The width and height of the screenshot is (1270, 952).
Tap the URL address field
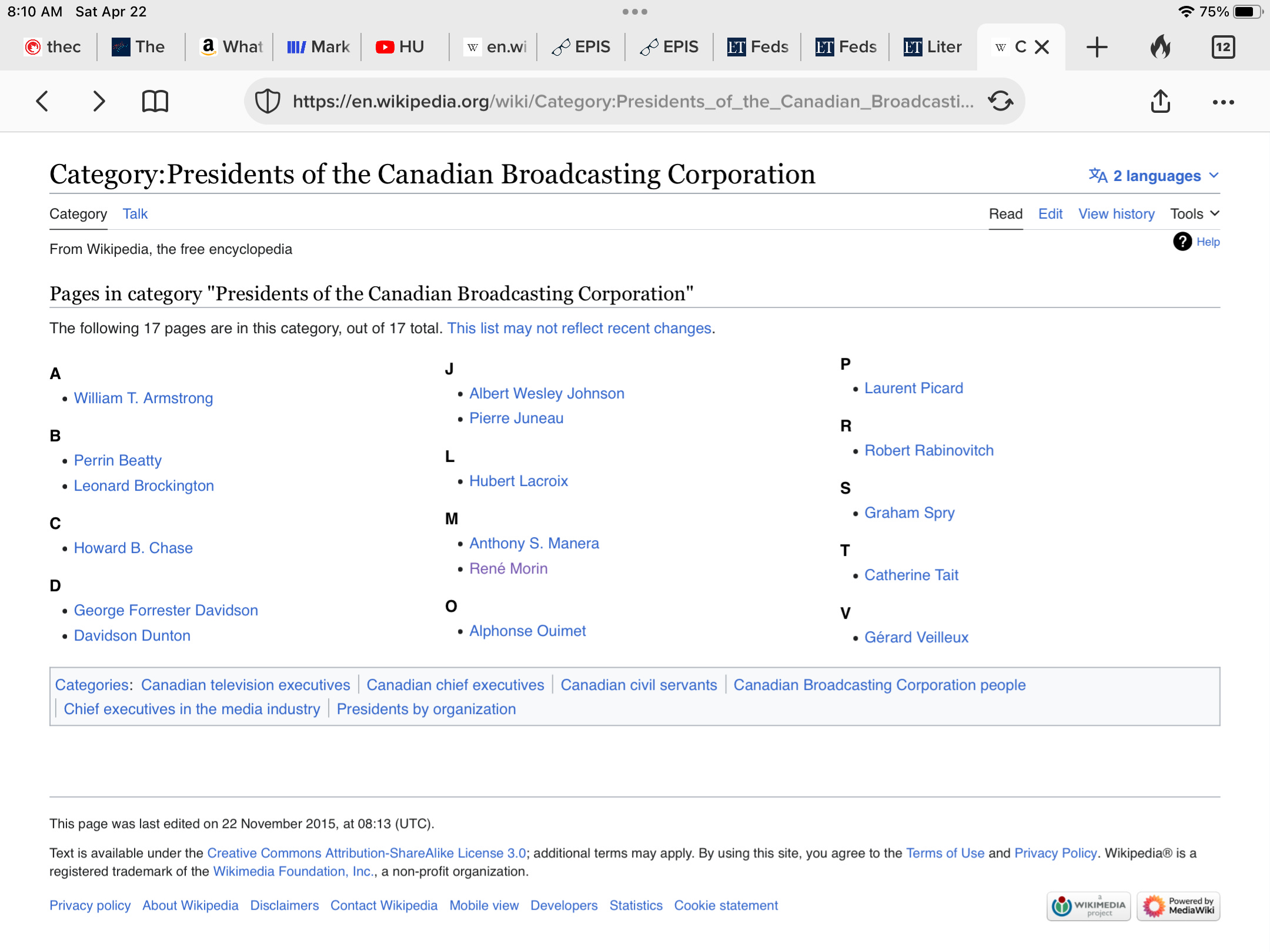tap(633, 101)
